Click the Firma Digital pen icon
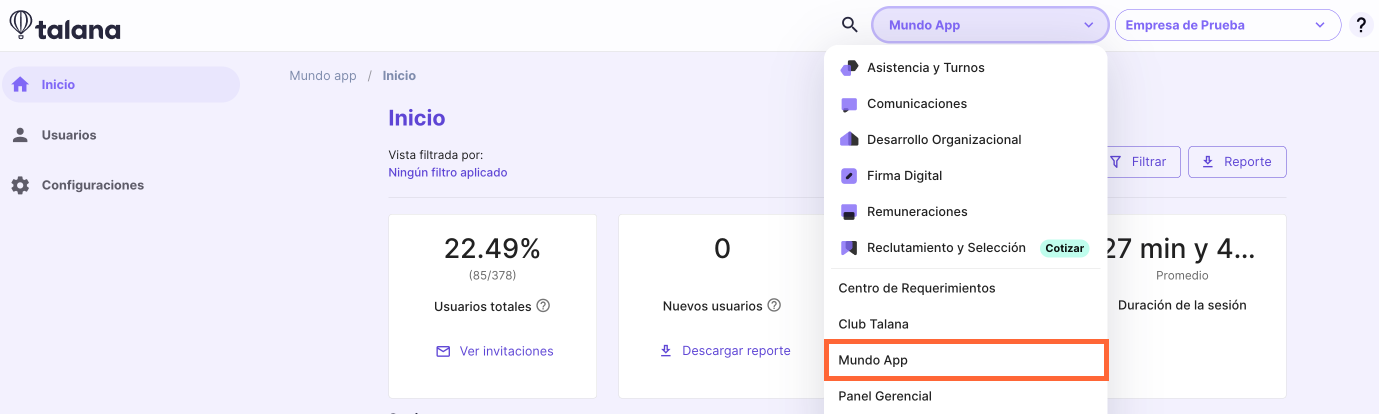1379x414 pixels. 849,176
